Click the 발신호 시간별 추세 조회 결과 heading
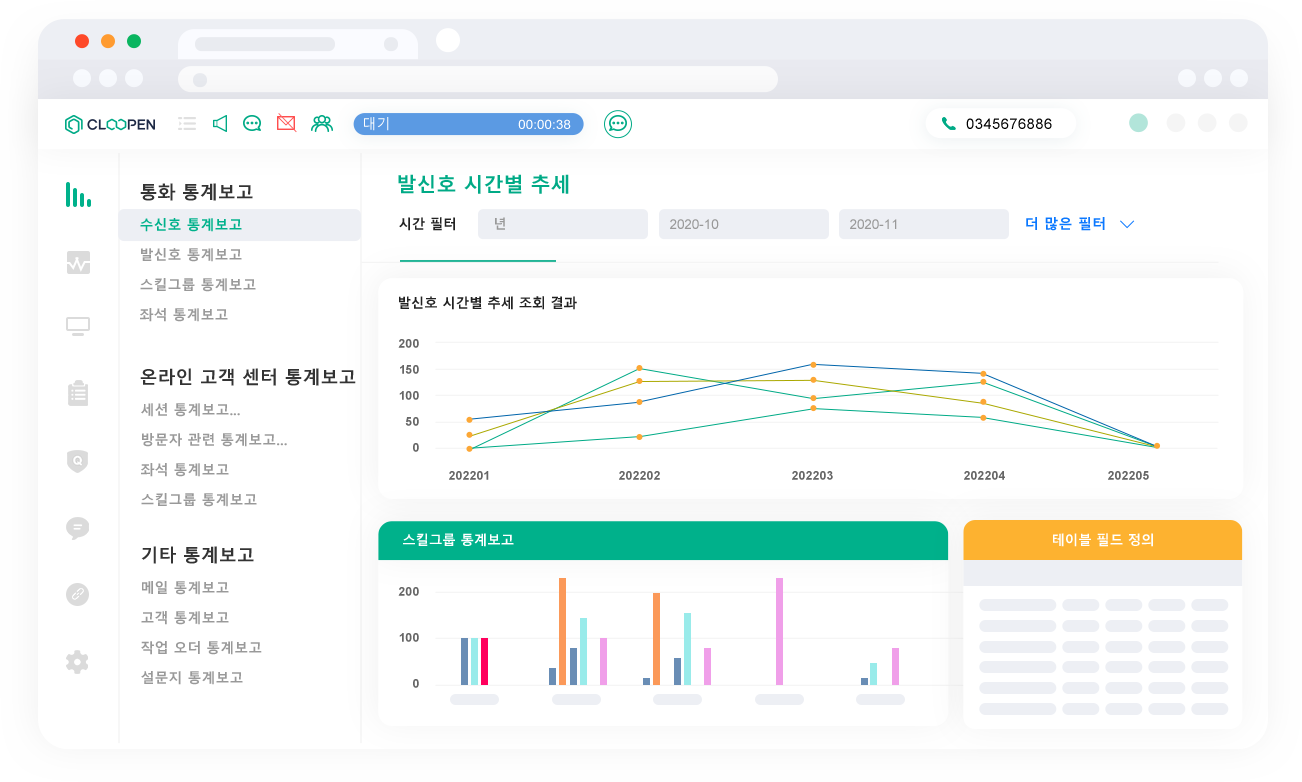 (x=487, y=303)
